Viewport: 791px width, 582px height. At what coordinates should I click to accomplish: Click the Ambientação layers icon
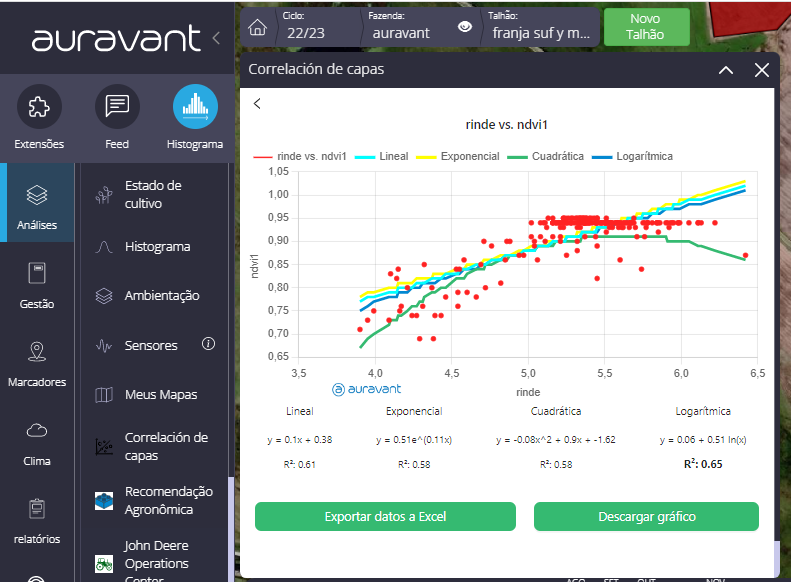(x=104, y=296)
